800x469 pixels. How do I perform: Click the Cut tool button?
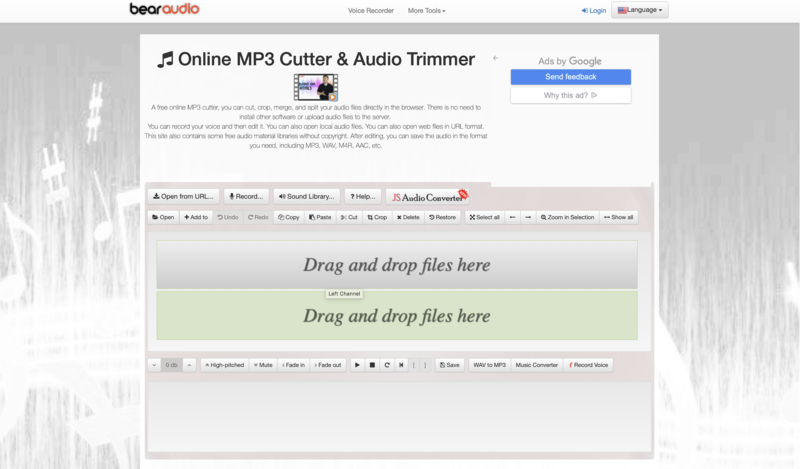pos(349,217)
